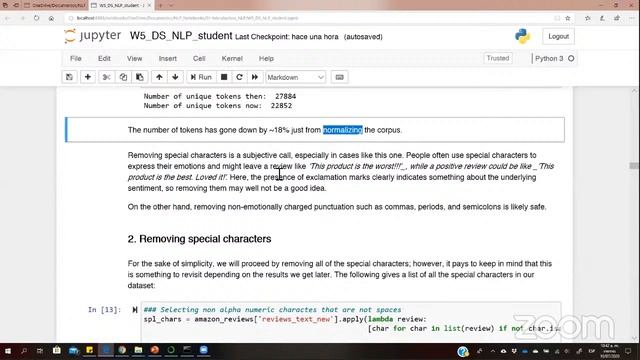Open Windows taskbar search
The width and height of the screenshot is (640, 360).
click(24, 351)
